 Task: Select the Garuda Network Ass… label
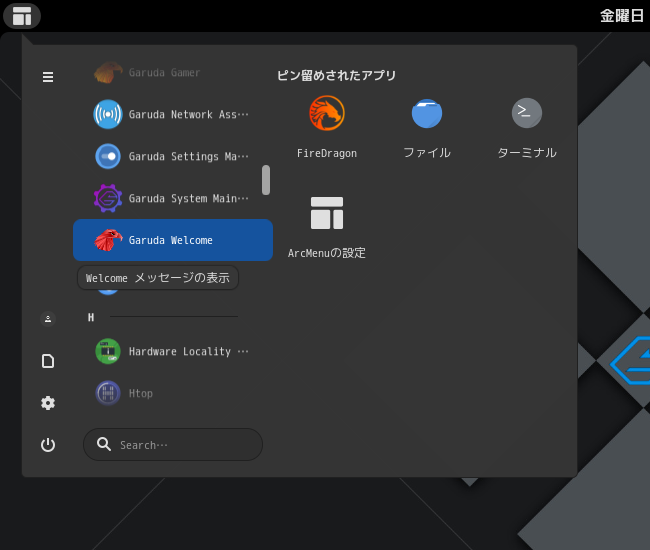click(x=189, y=114)
